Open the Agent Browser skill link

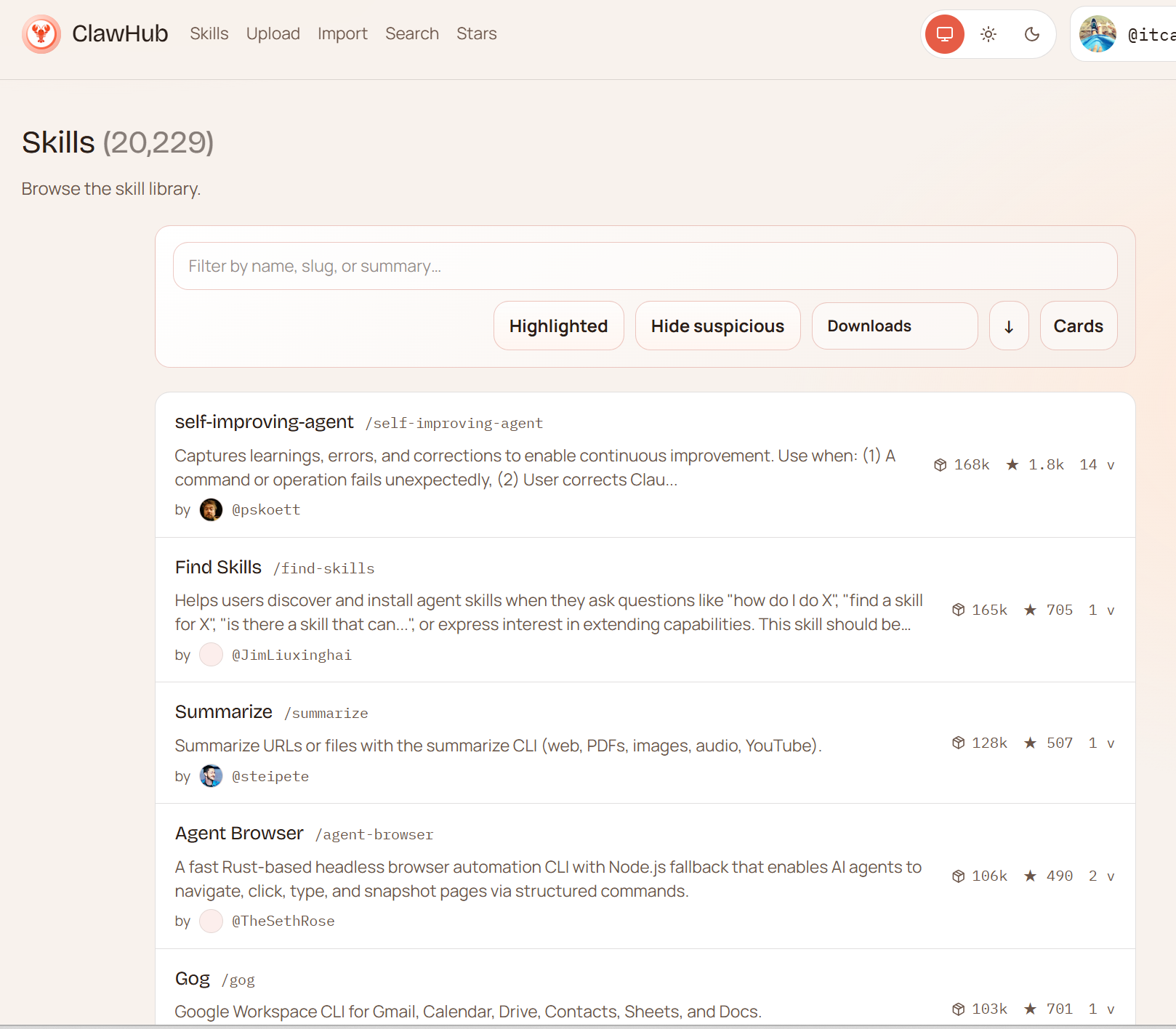(x=239, y=833)
